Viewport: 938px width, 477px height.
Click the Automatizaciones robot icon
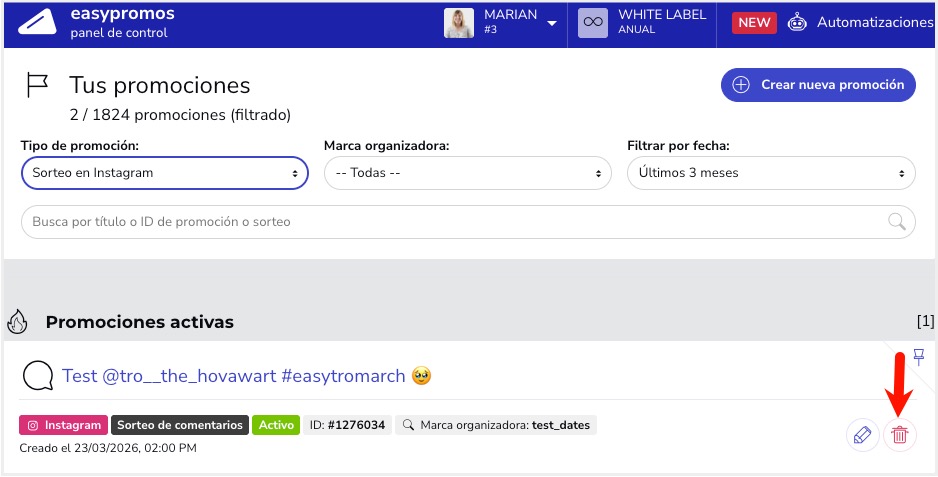click(x=797, y=22)
